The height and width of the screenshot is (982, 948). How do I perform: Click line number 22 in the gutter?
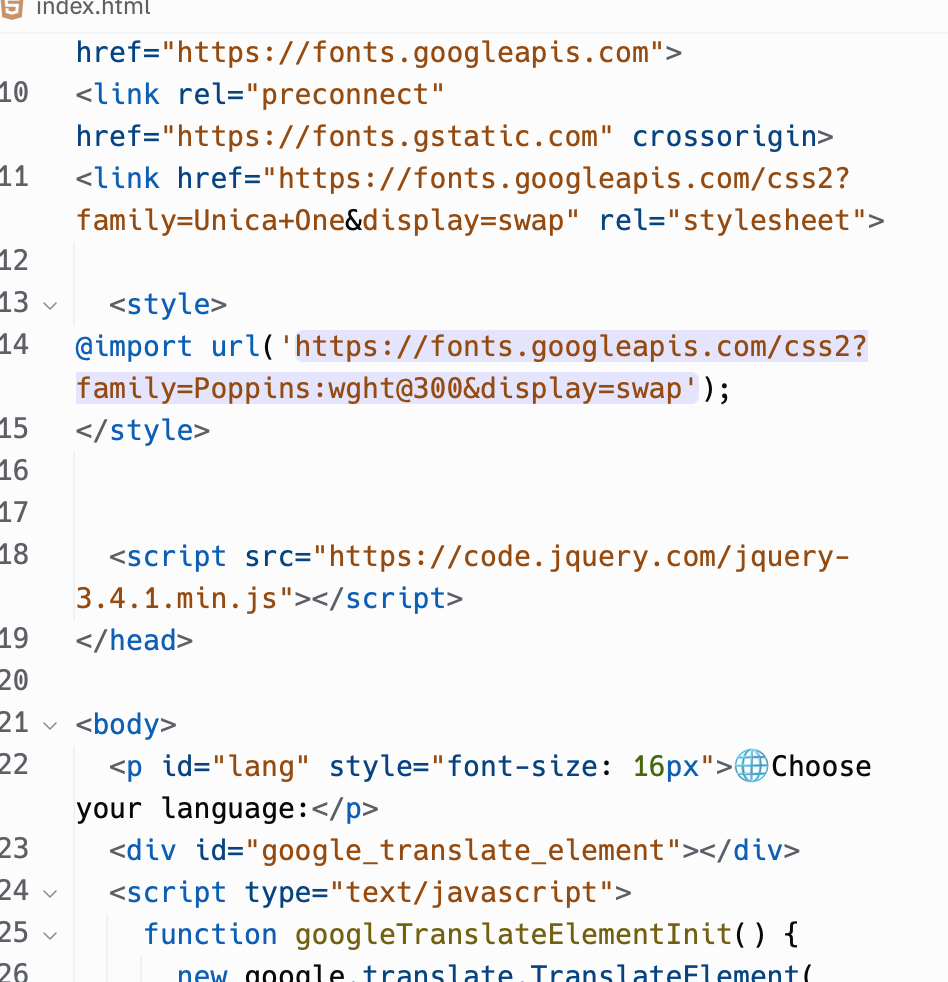pyautogui.click(x=14, y=765)
